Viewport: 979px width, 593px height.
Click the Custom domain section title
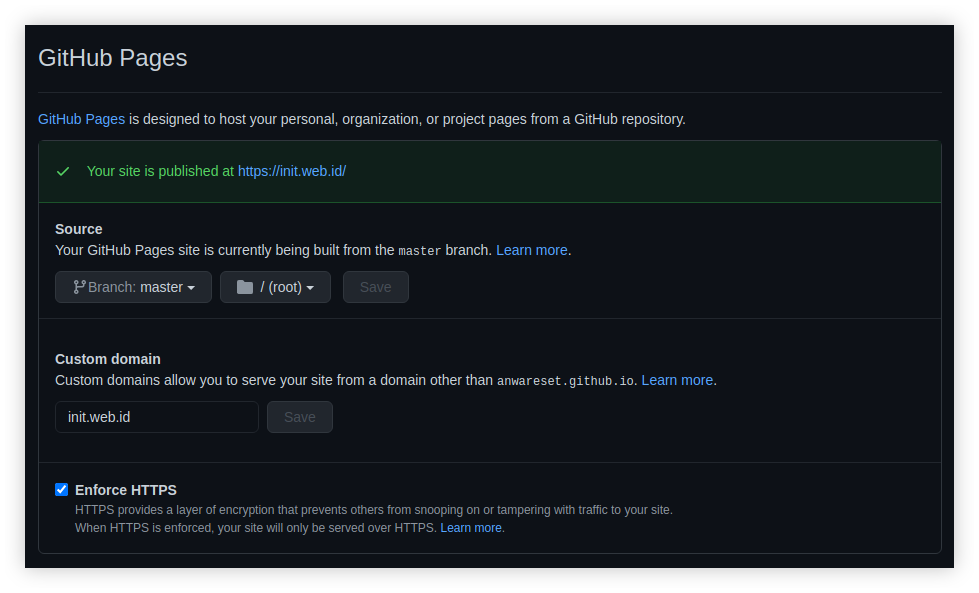click(108, 359)
